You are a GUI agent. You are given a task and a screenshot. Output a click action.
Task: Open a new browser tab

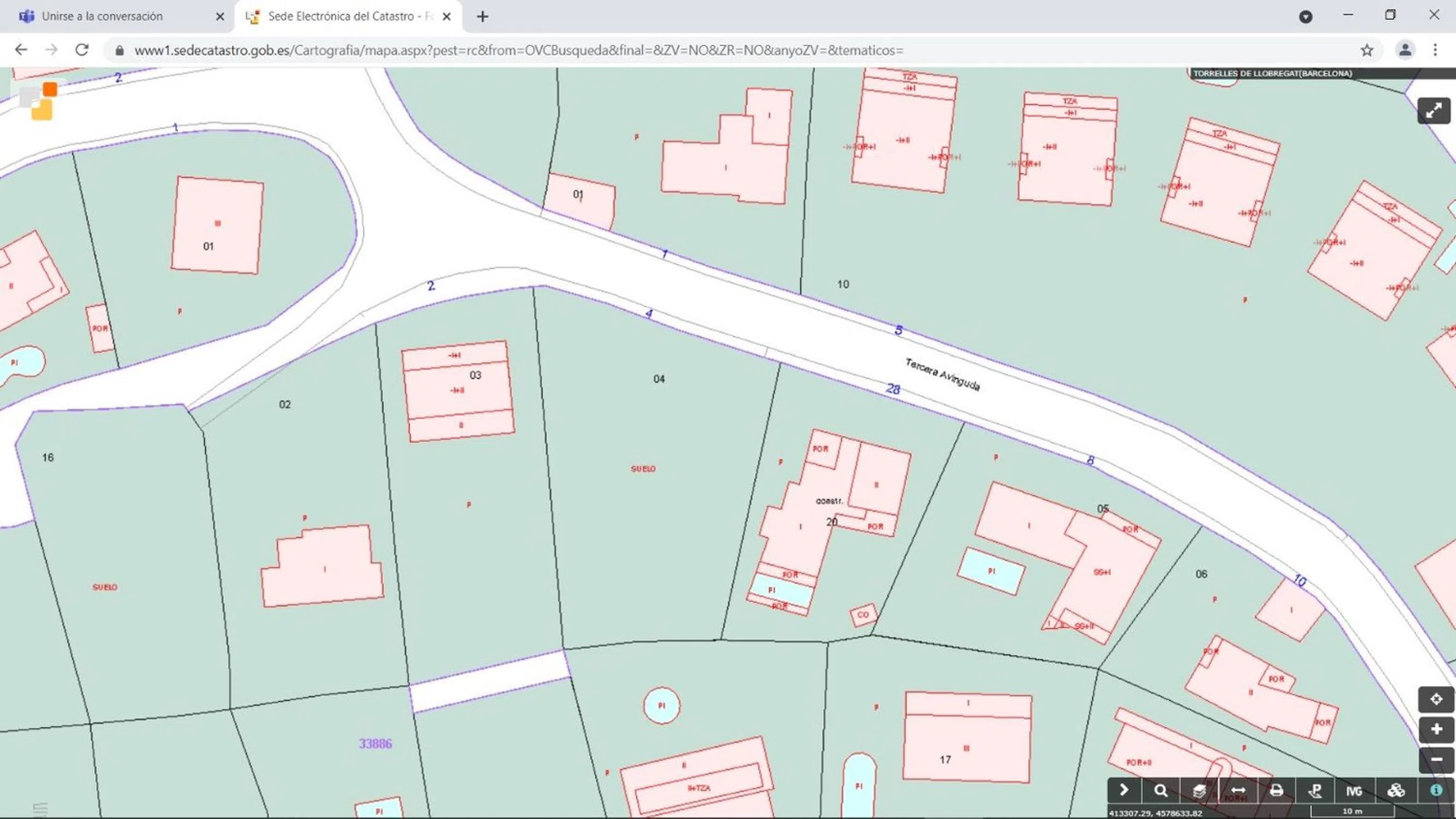pyautogui.click(x=482, y=17)
